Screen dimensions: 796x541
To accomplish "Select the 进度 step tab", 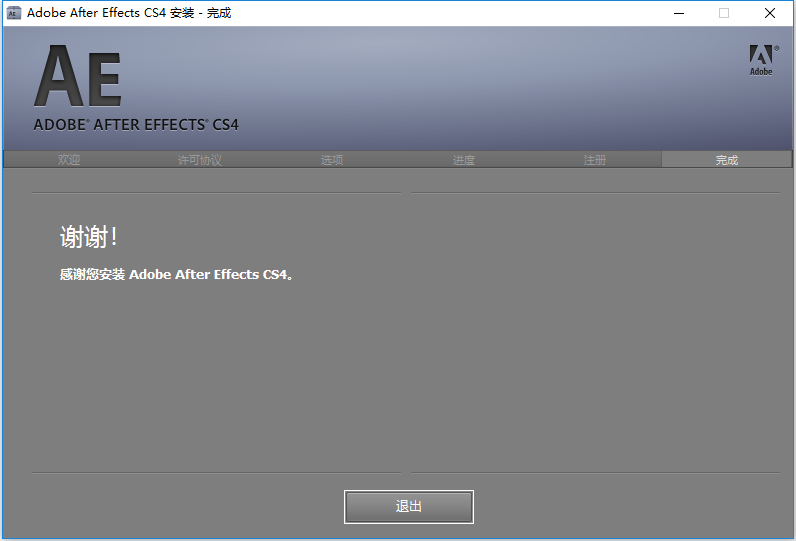I will click(463, 160).
